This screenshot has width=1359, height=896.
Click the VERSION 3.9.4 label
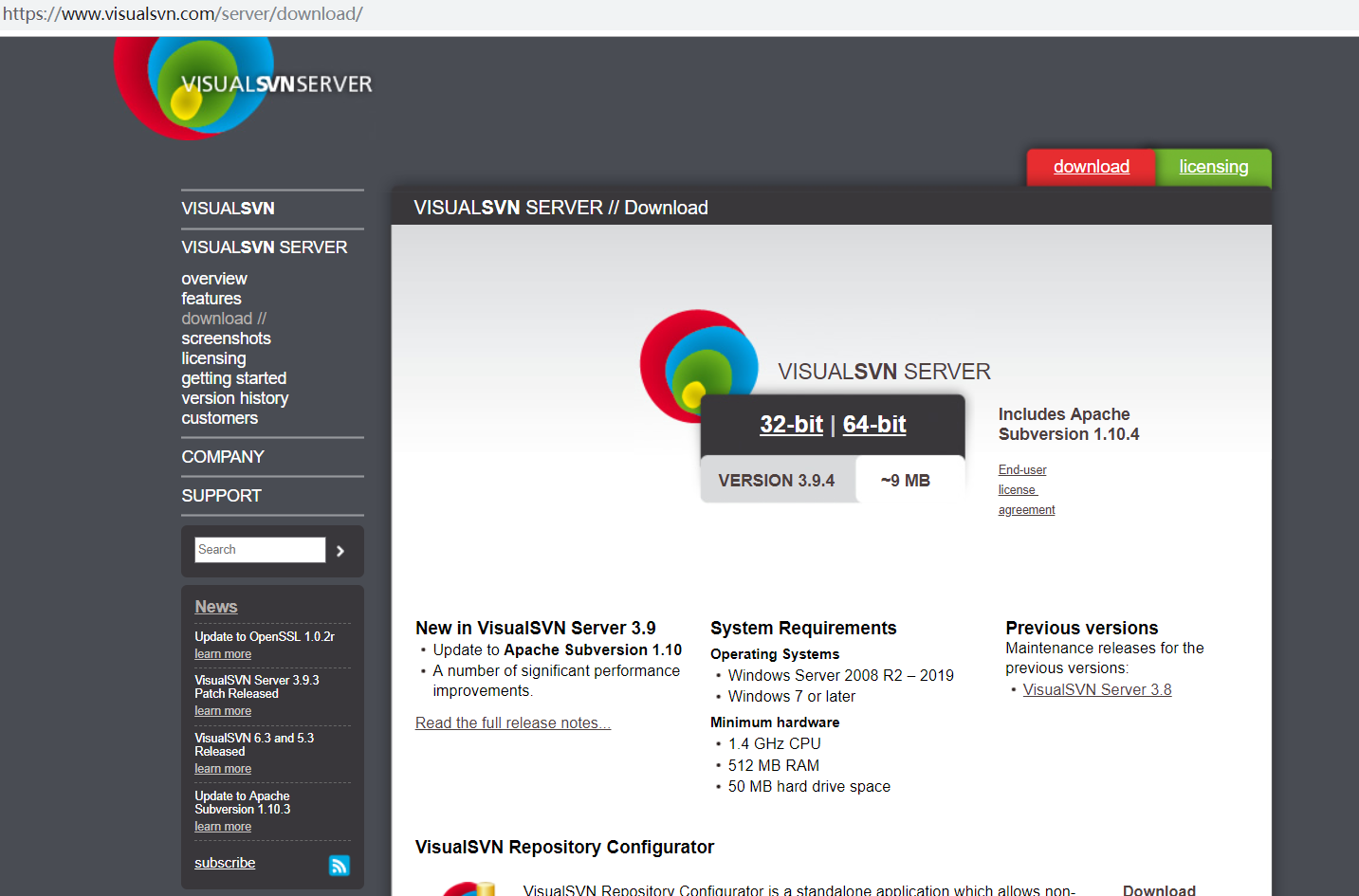pyautogui.click(x=777, y=481)
